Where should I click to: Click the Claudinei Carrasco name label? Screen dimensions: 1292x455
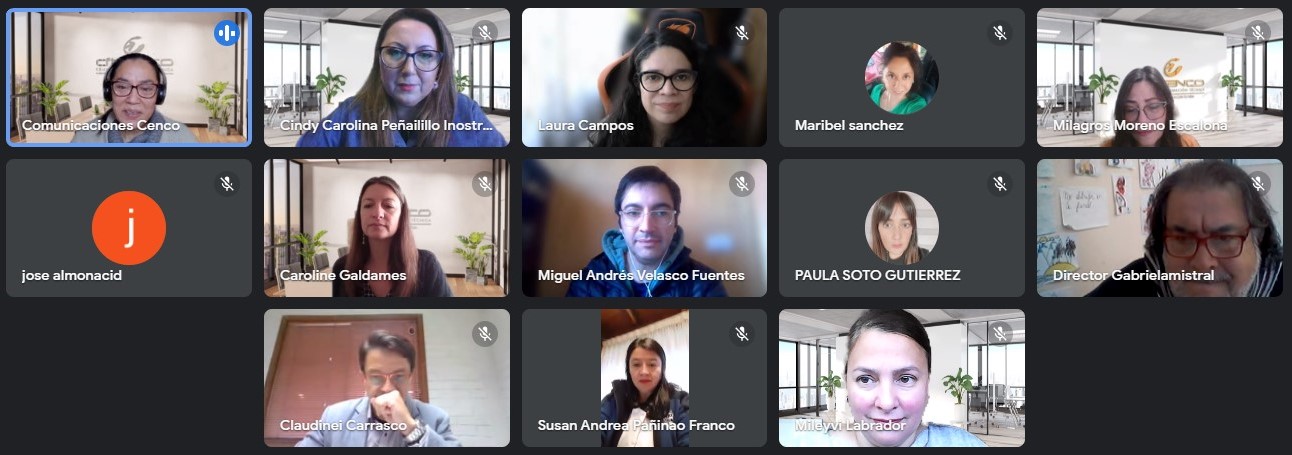coord(344,425)
